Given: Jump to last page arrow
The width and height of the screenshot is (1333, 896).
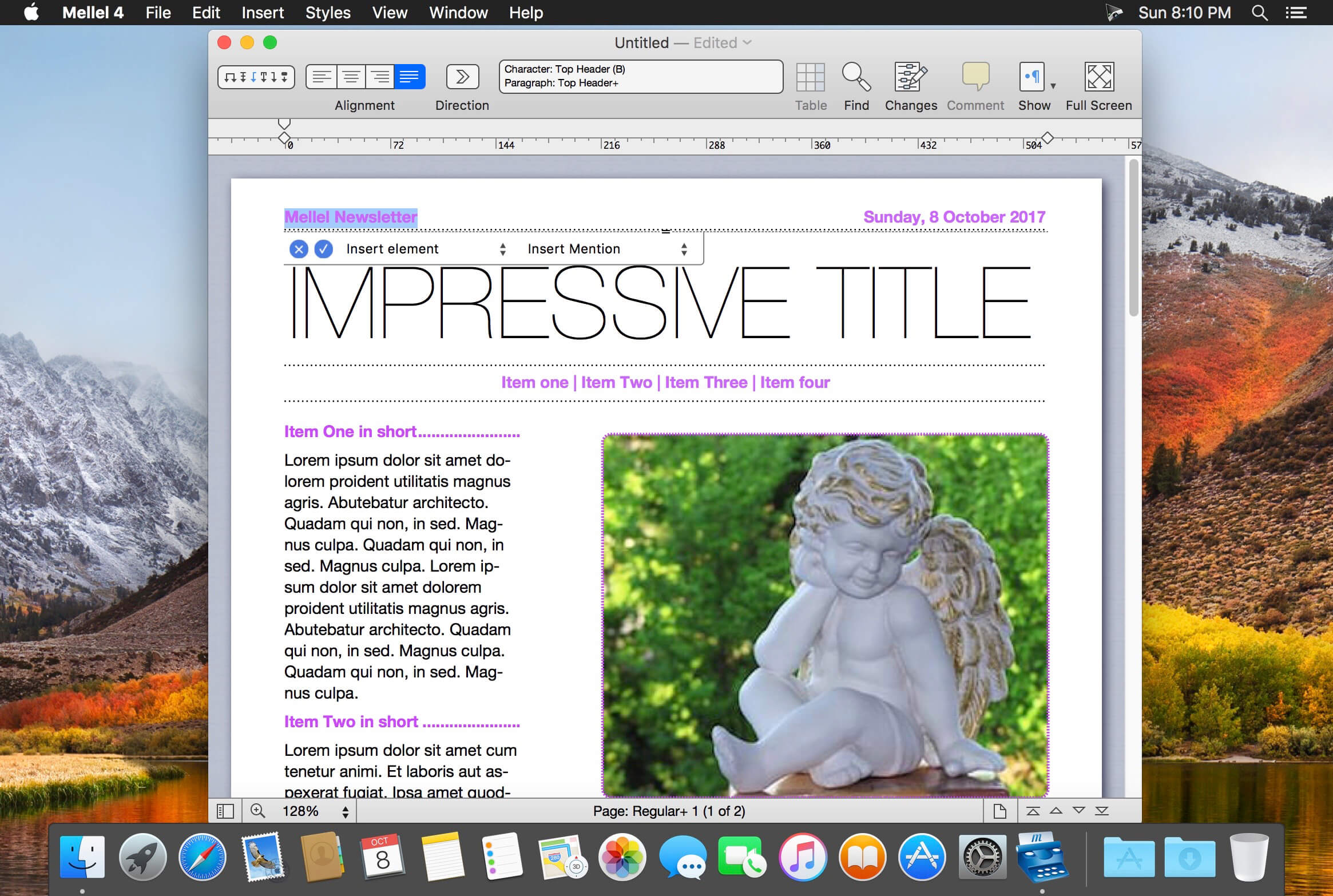Looking at the screenshot, I should click(x=1102, y=811).
